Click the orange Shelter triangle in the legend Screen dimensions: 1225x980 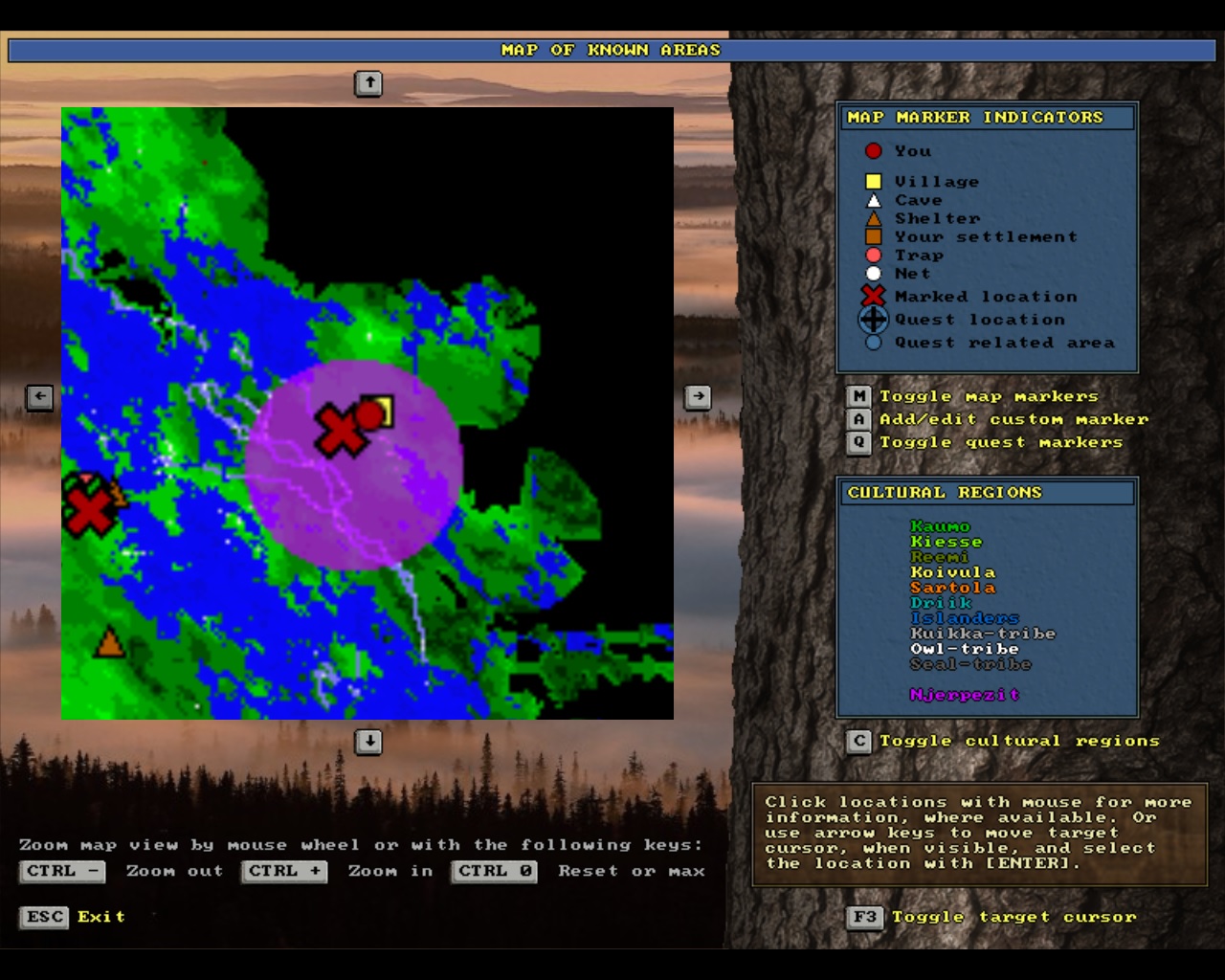point(873,218)
